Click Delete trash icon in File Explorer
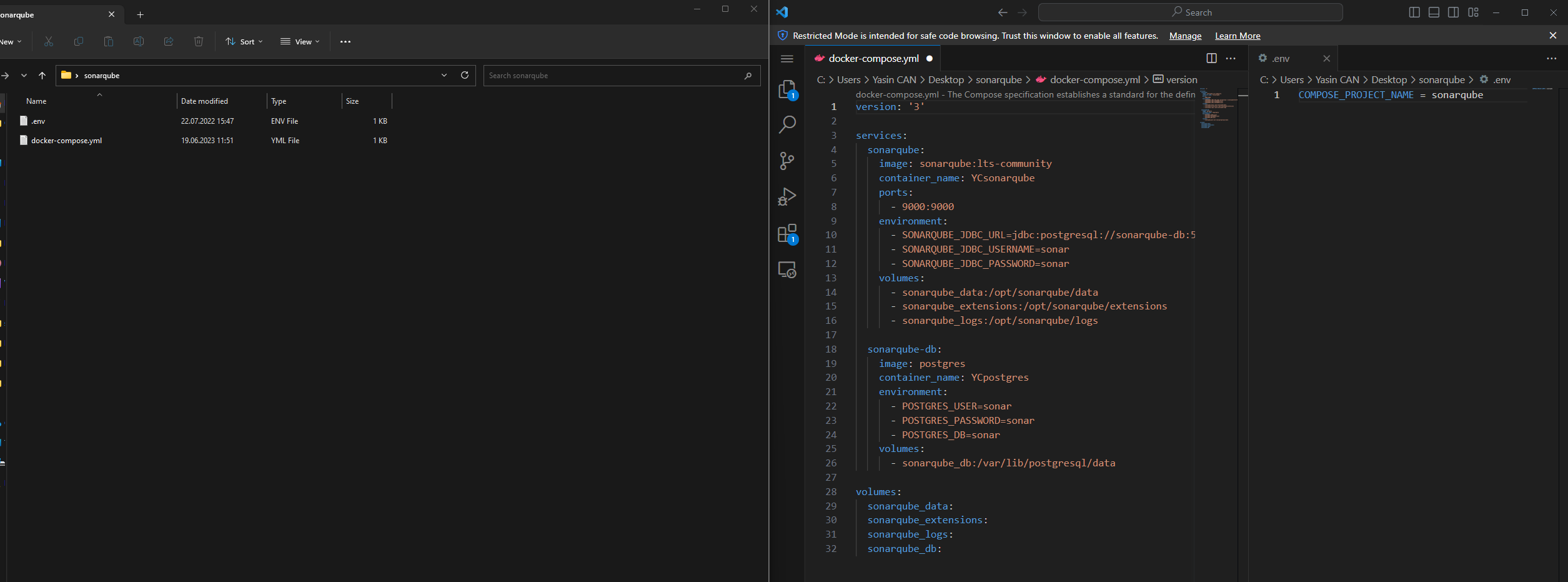The image size is (1568, 582). click(199, 41)
